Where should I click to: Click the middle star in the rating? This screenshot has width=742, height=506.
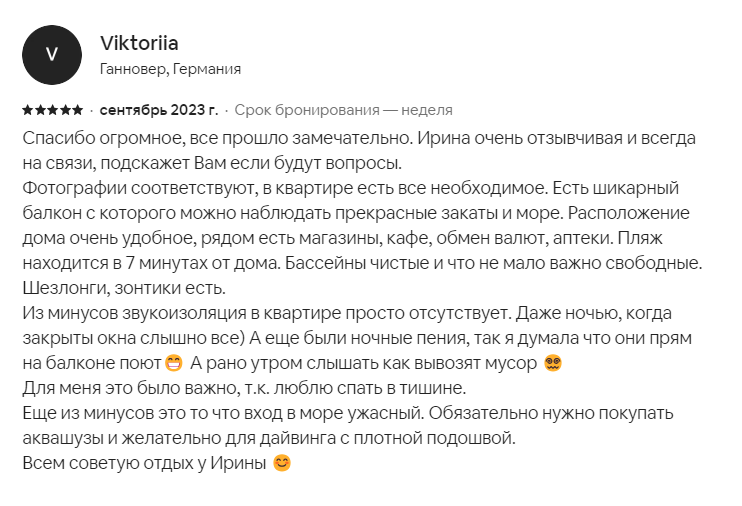click(53, 110)
